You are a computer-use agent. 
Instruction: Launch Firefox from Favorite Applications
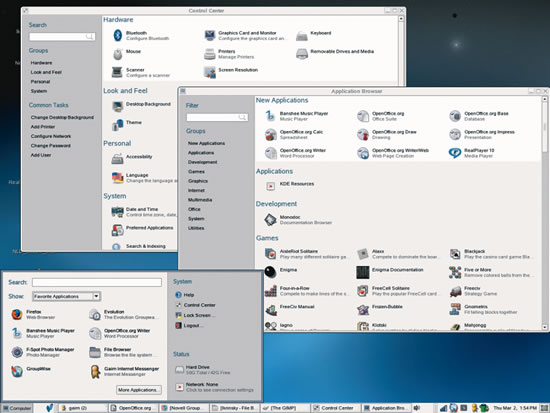pyautogui.click(x=17, y=314)
